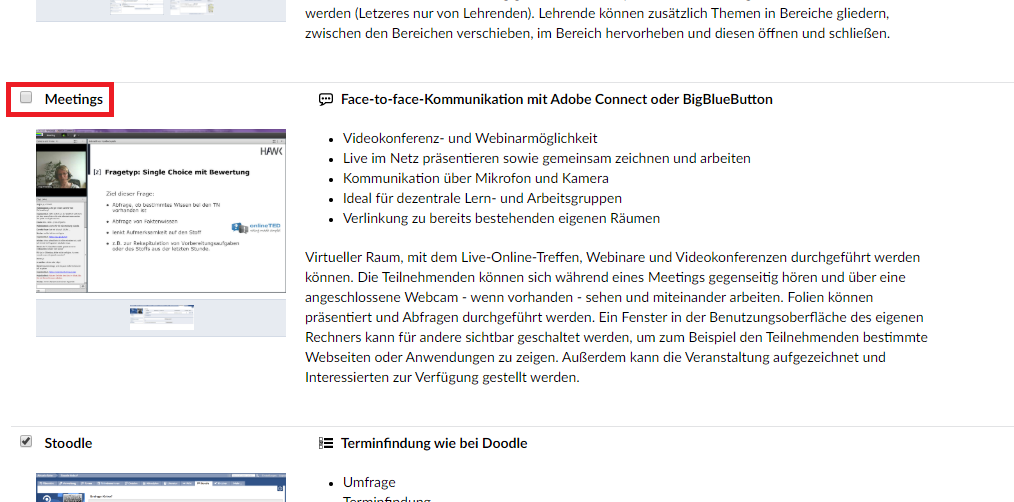Select the small preview thumbnail below Meetings screenshot
1014x502 pixels.
[x=162, y=317]
